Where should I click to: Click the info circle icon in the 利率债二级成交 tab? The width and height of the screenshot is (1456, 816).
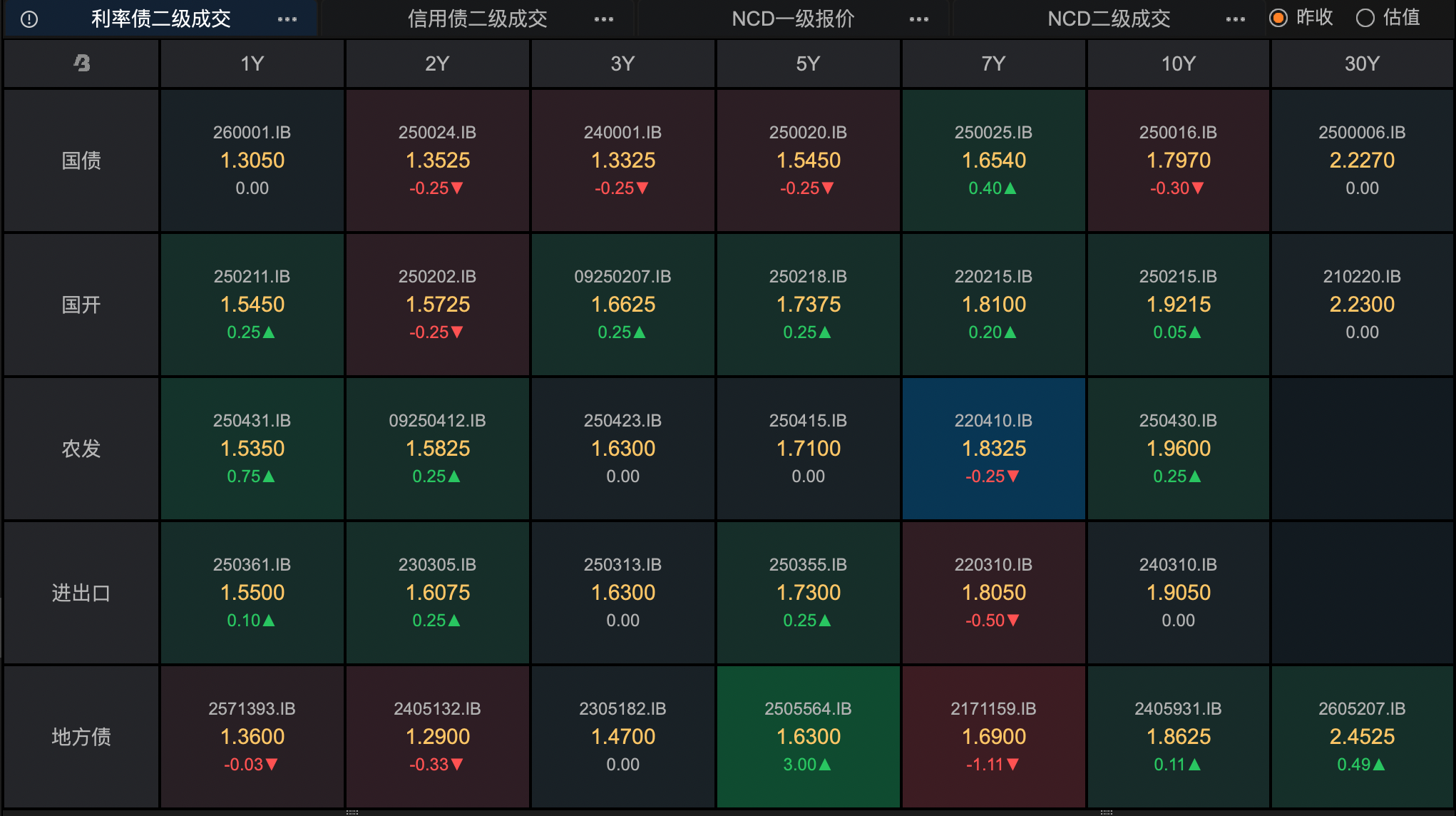coord(29,19)
